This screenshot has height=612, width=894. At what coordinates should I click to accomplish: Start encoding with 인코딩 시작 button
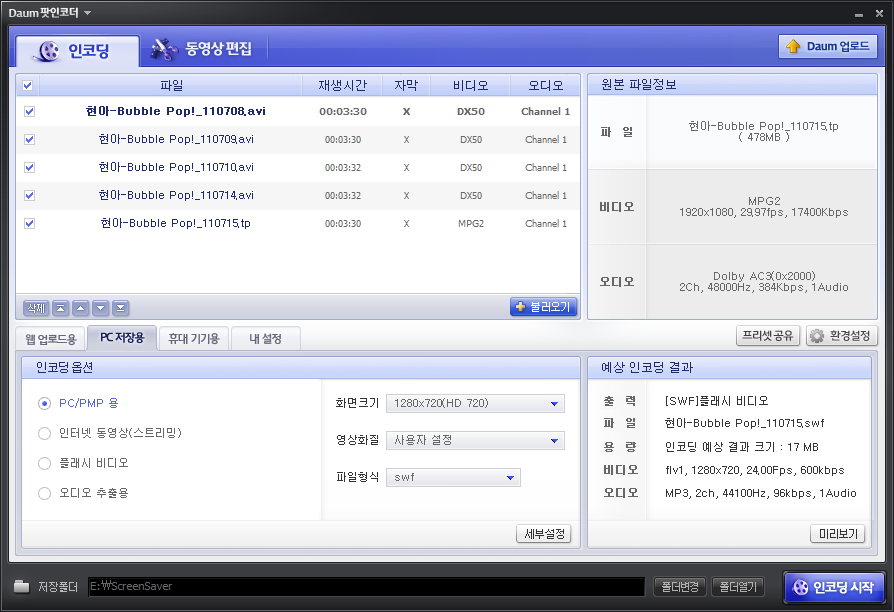coord(834,587)
